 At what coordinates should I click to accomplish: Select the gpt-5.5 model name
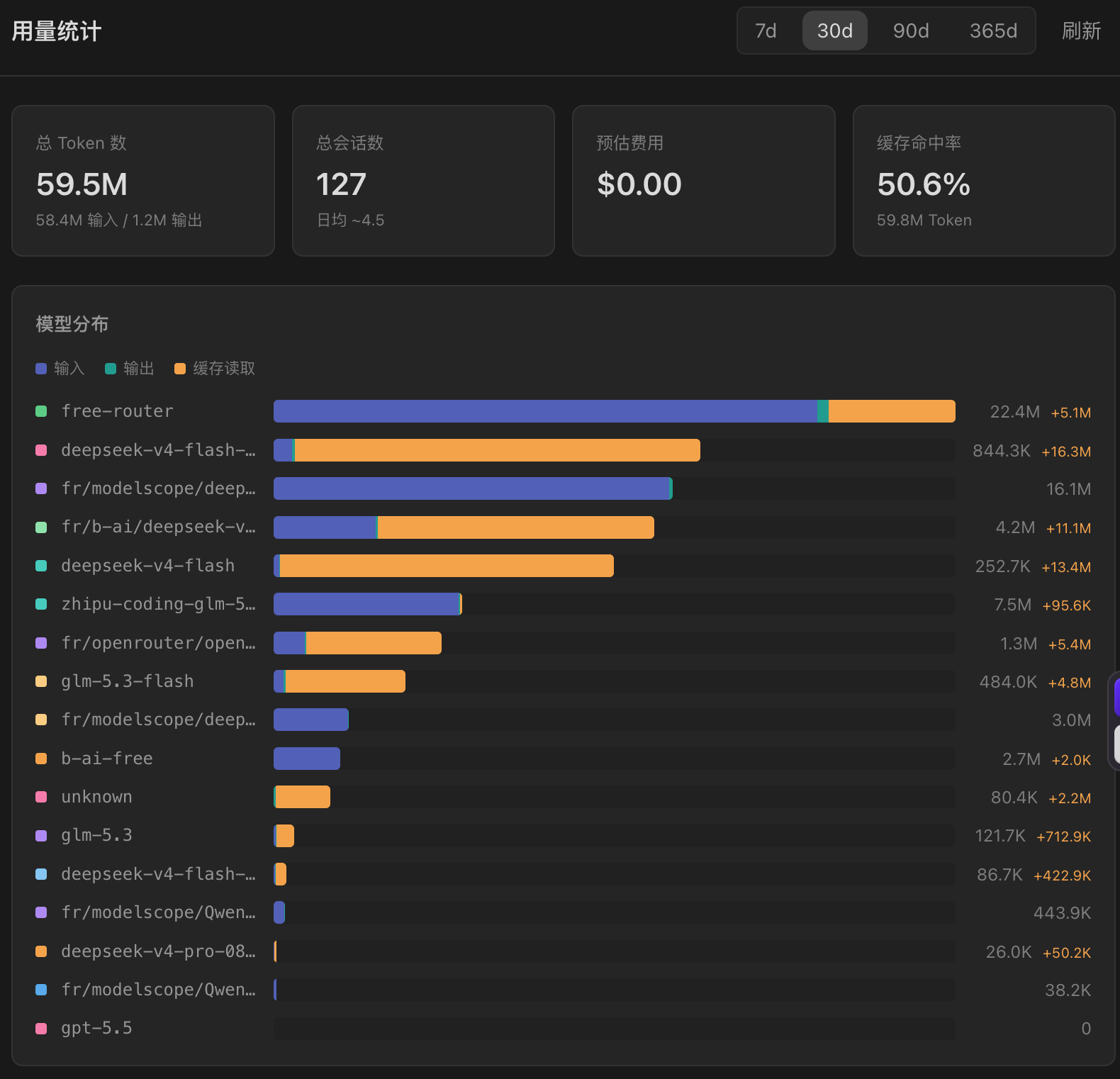click(97, 1028)
